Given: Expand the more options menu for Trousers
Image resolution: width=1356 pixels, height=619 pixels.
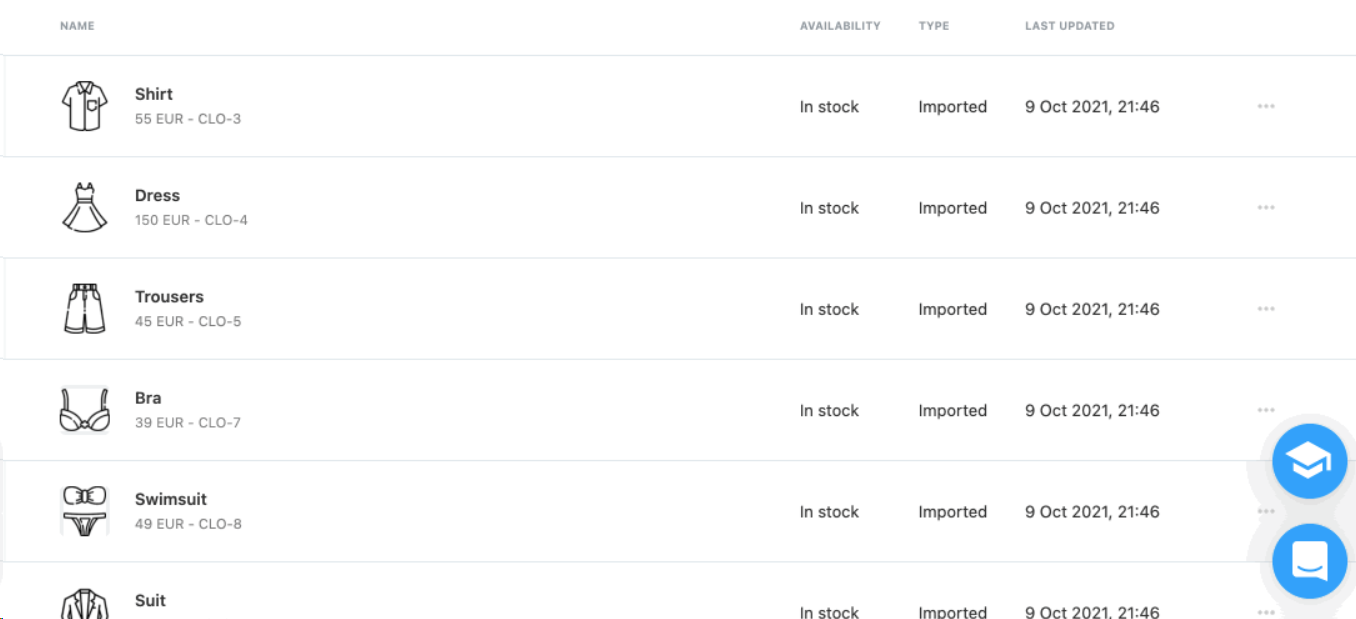Looking at the screenshot, I should click(1266, 309).
